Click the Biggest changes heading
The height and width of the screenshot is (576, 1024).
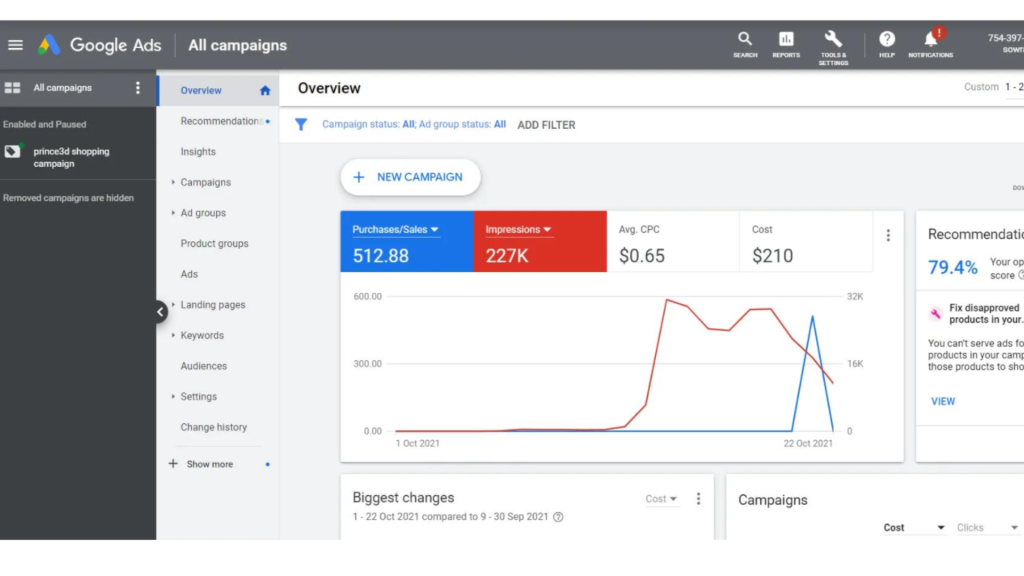point(403,498)
